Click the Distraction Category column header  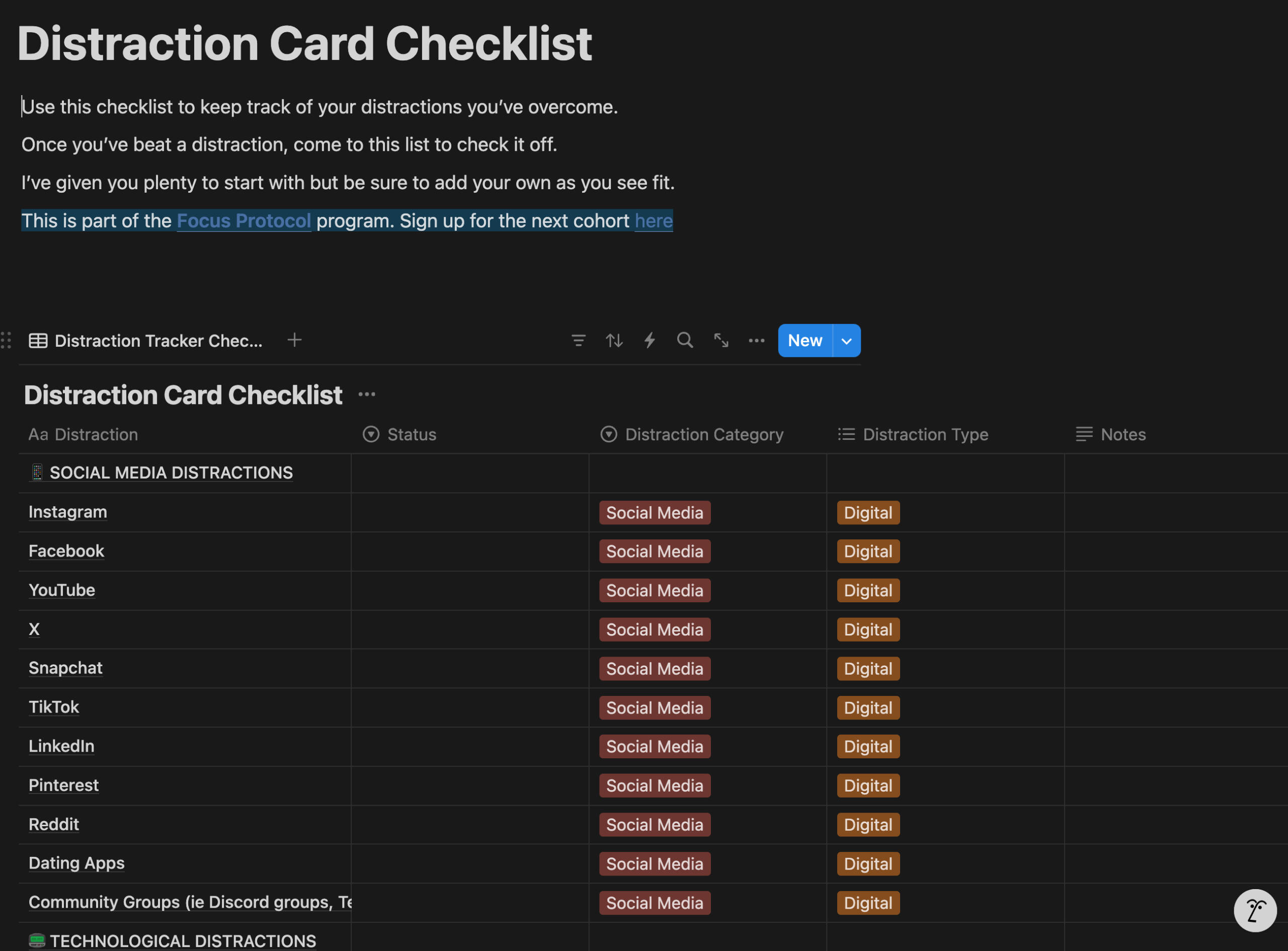(703, 435)
